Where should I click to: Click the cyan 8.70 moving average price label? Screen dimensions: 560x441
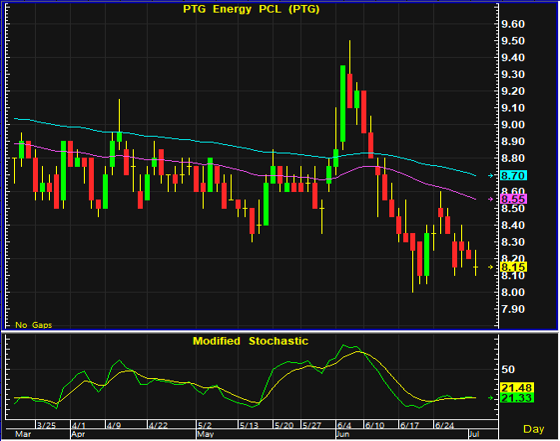[x=513, y=175]
